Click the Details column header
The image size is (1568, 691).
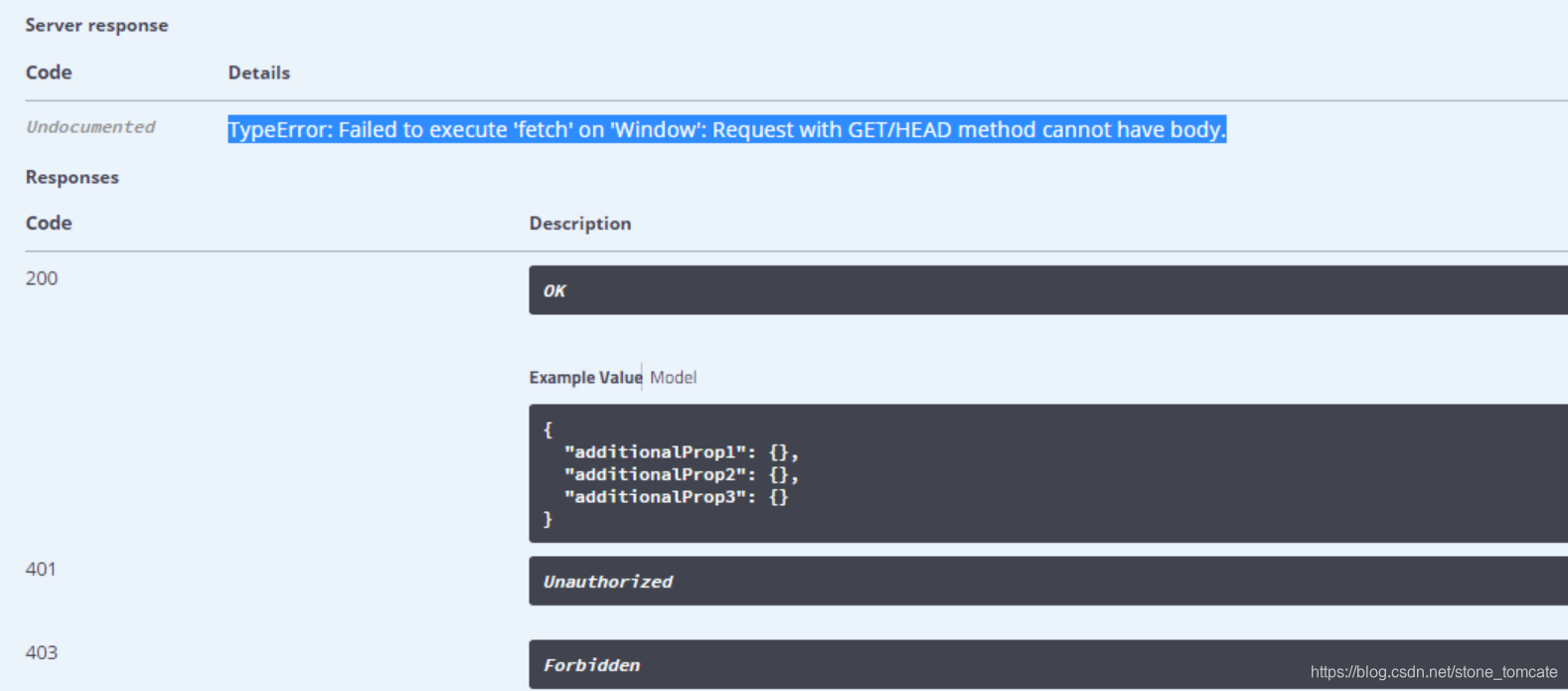coord(258,72)
